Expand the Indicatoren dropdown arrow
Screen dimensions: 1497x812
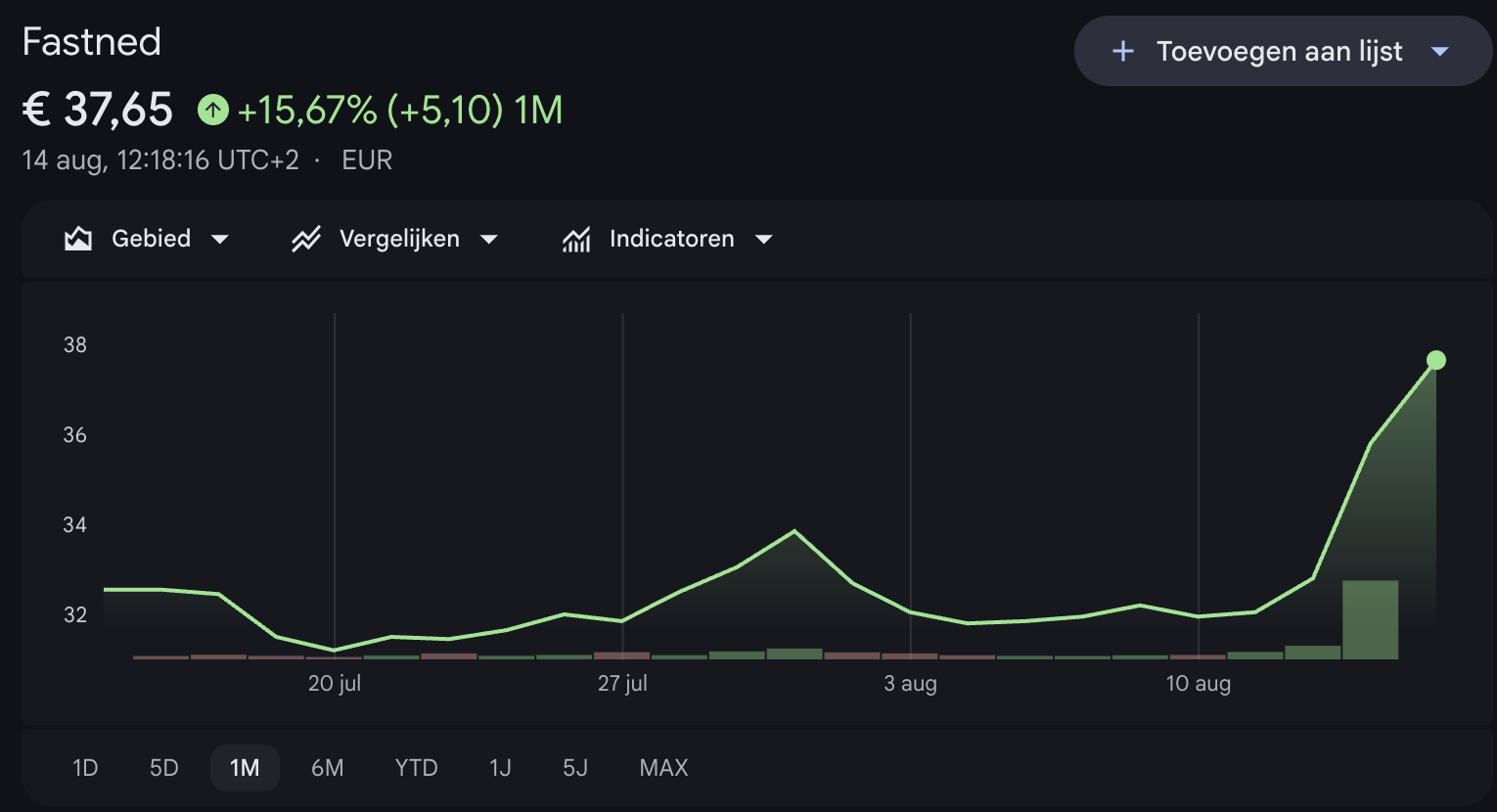764,240
